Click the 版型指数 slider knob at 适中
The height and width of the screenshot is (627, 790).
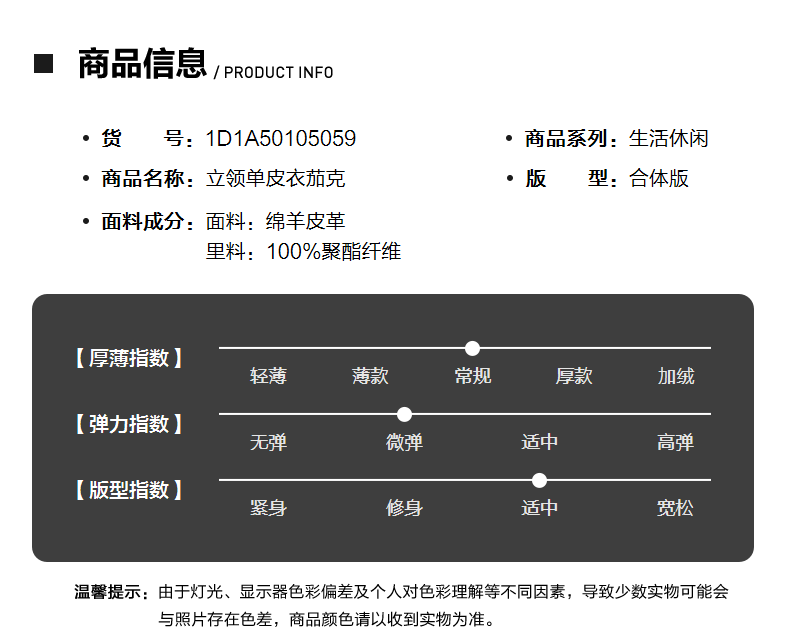(539, 480)
